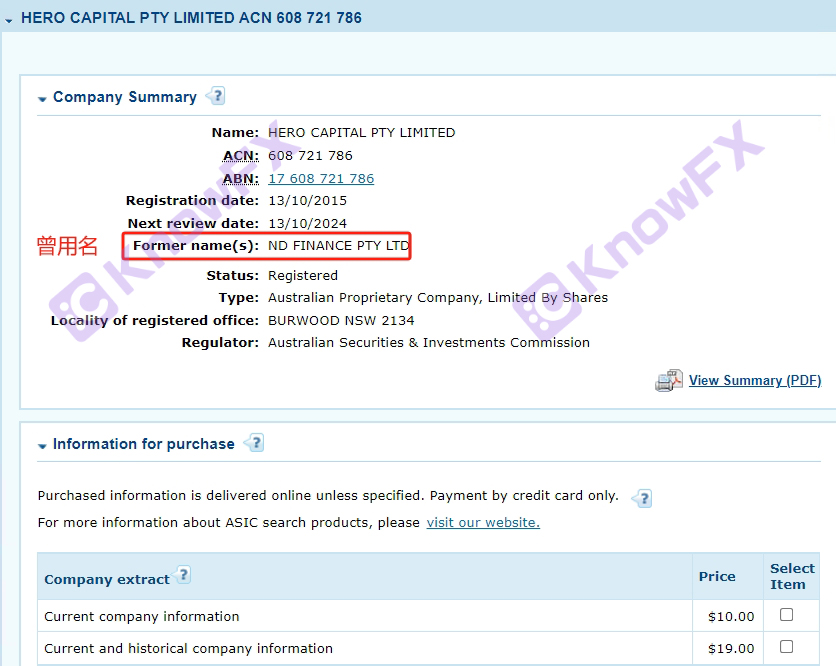836x666 pixels.
Task: Click help icon after credit card only sentence
Action: [642, 498]
